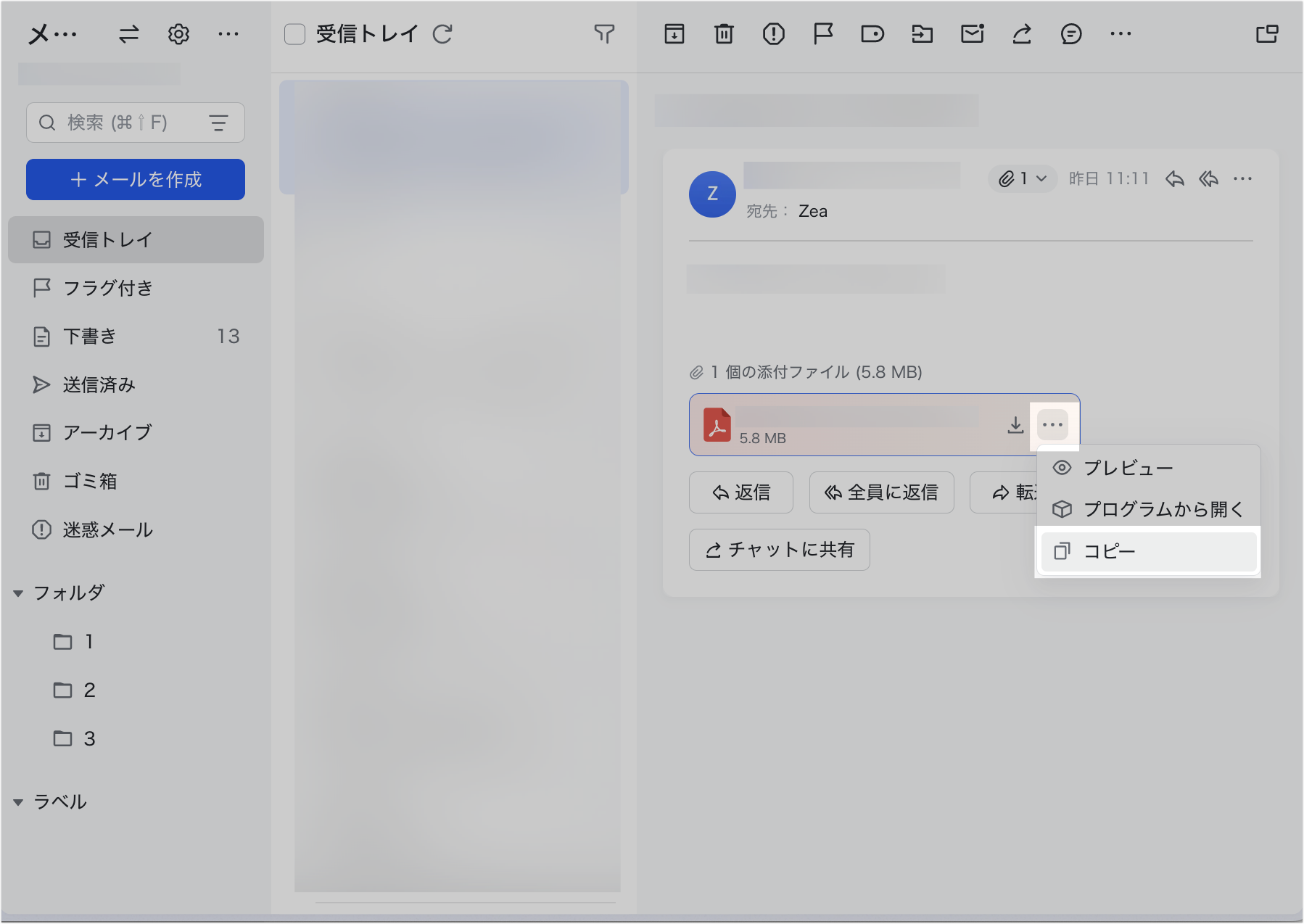This screenshot has width=1304, height=924.
Task: Download the PDF attachment
Action: click(1015, 425)
